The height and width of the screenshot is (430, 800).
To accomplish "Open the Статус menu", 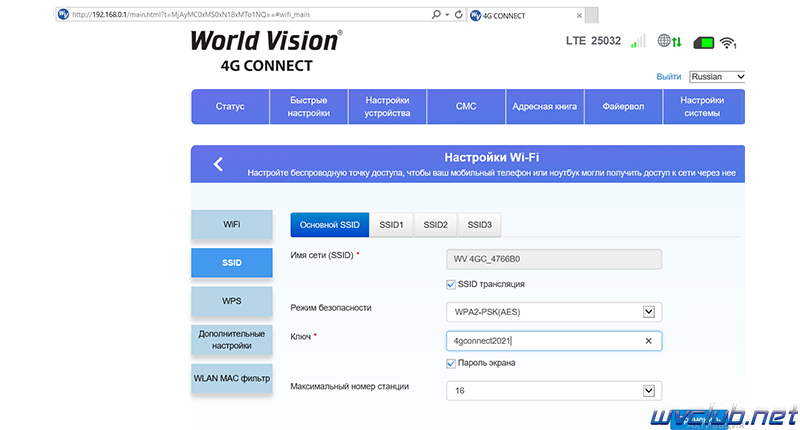I will click(x=230, y=107).
